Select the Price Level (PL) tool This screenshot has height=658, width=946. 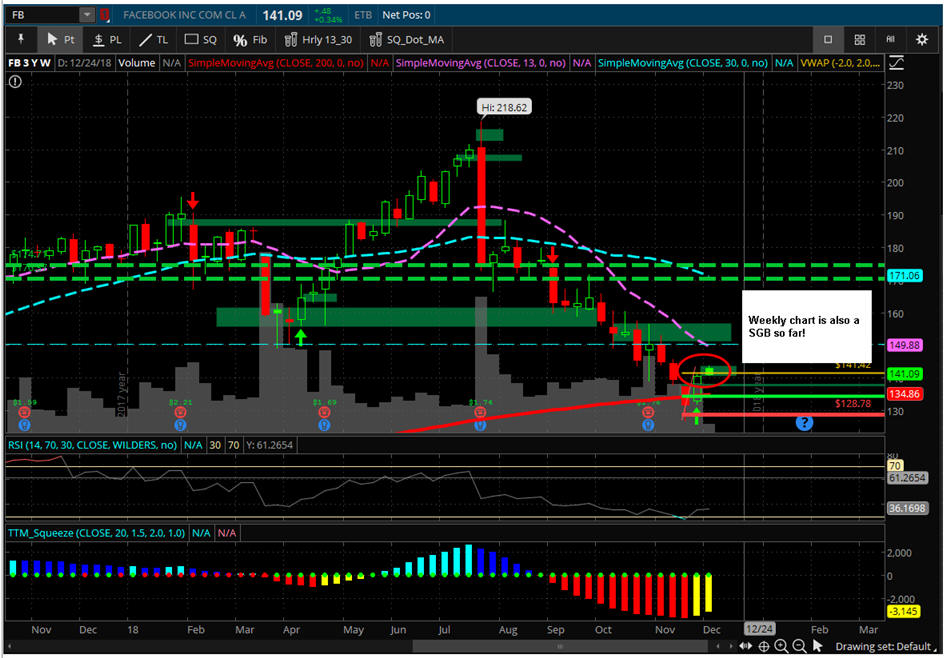(107, 40)
